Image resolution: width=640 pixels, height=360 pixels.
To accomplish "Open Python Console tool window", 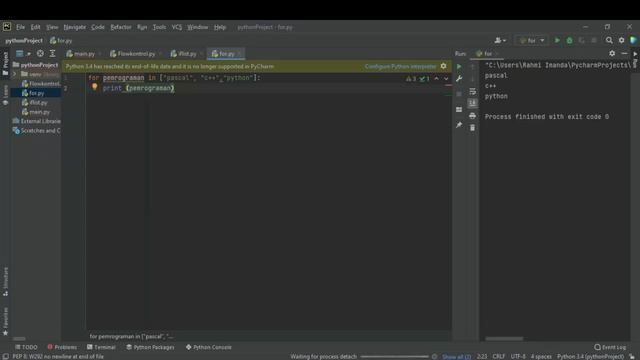I will click(209, 347).
